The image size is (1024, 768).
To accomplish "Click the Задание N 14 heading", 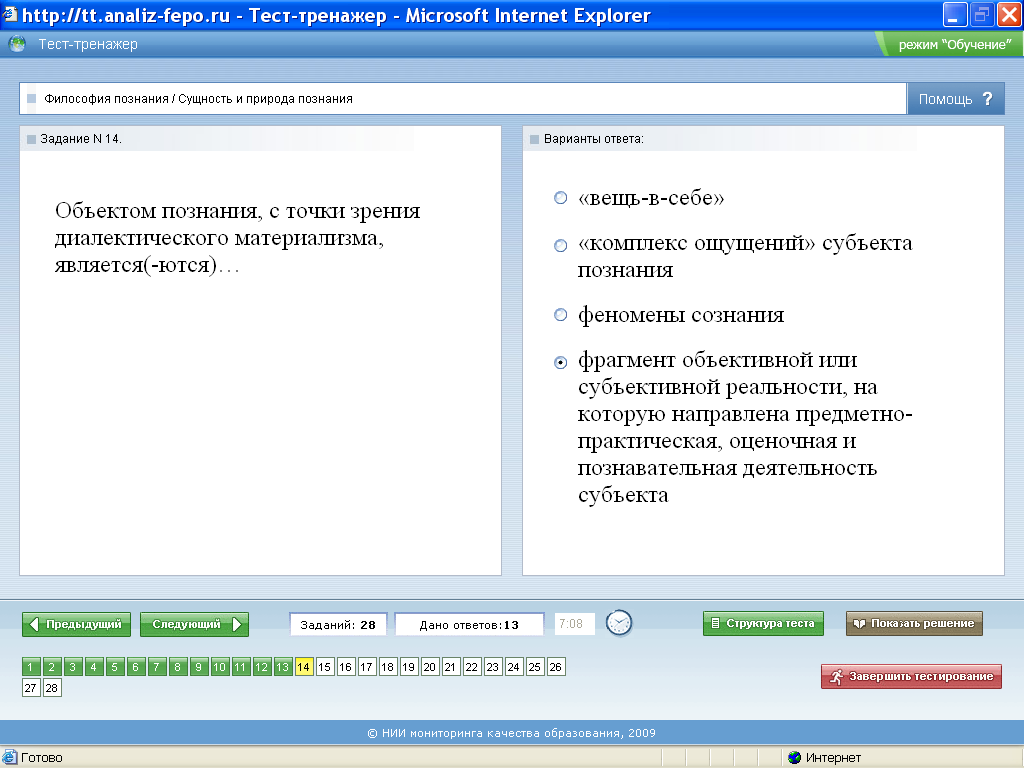I will pyautogui.click(x=81, y=138).
